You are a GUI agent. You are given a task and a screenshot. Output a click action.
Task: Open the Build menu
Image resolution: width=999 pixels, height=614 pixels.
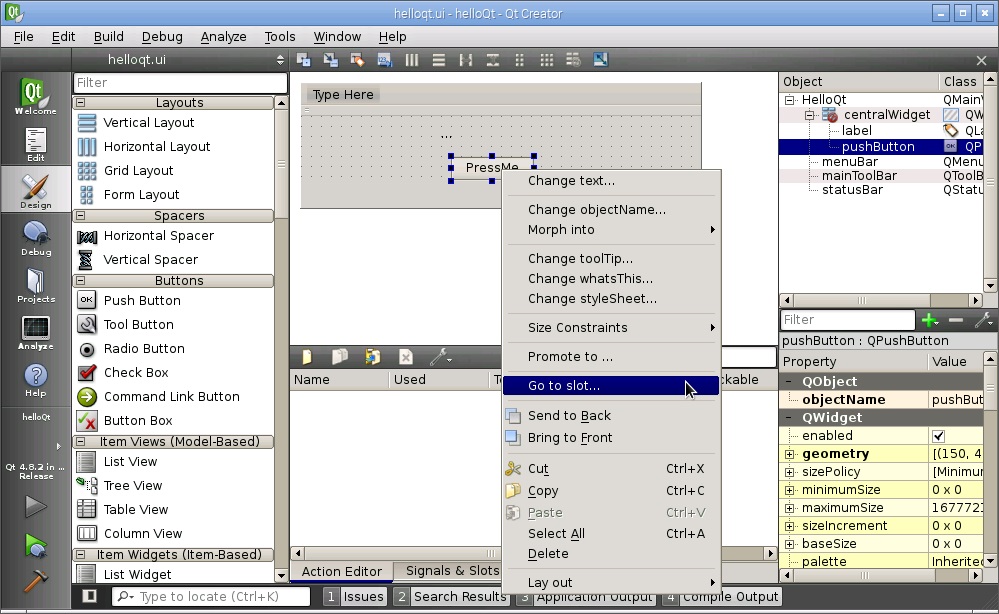coord(108,37)
